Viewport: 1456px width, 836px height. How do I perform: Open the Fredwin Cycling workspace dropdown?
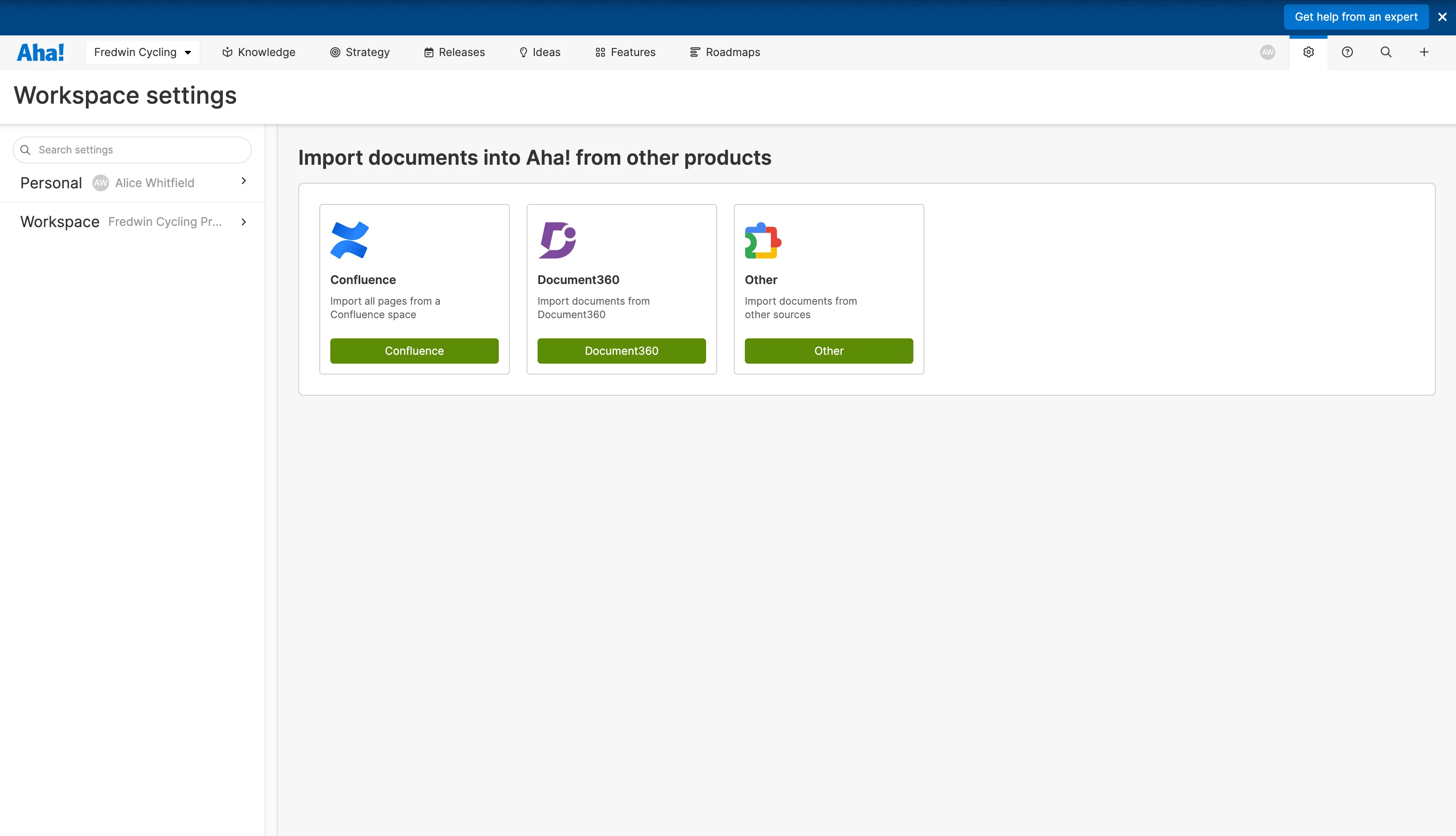(x=142, y=52)
